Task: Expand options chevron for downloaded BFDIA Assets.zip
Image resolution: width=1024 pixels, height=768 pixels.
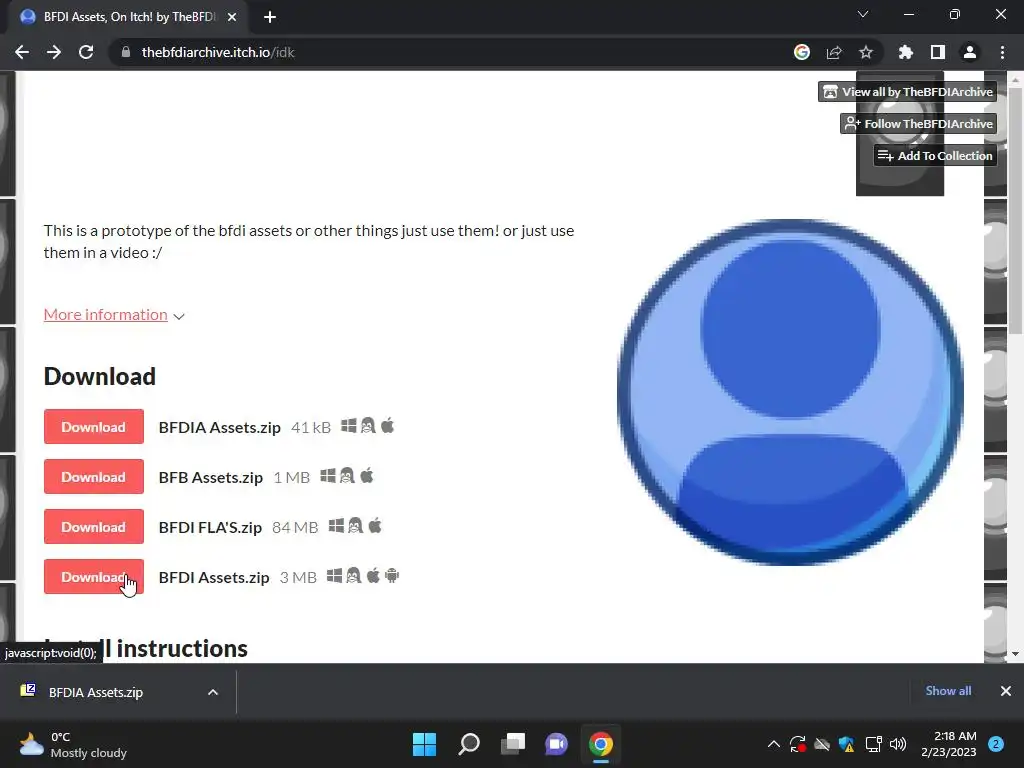Action: [x=213, y=692]
